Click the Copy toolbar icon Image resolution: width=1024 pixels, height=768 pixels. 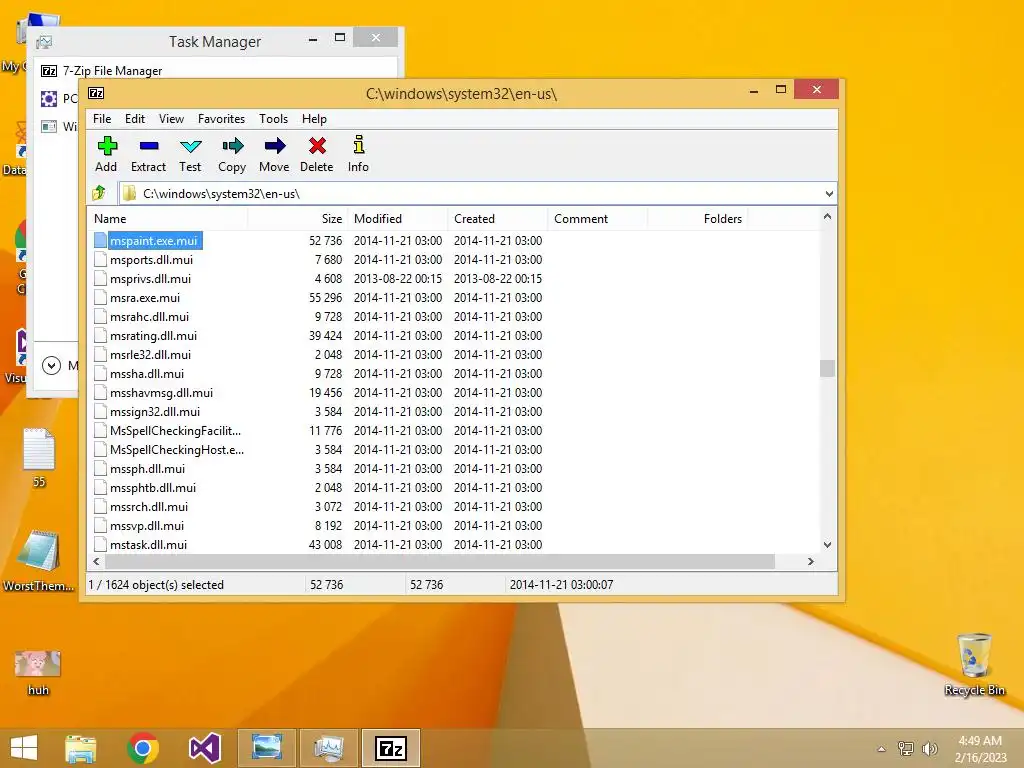[x=232, y=146]
